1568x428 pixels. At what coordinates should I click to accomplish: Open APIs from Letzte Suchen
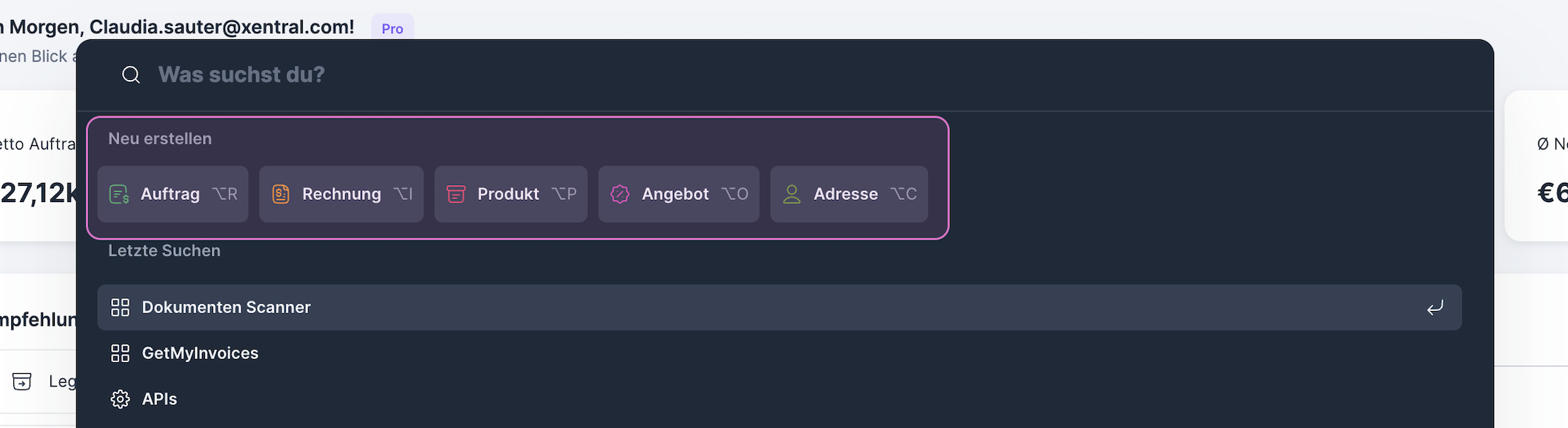tap(159, 399)
